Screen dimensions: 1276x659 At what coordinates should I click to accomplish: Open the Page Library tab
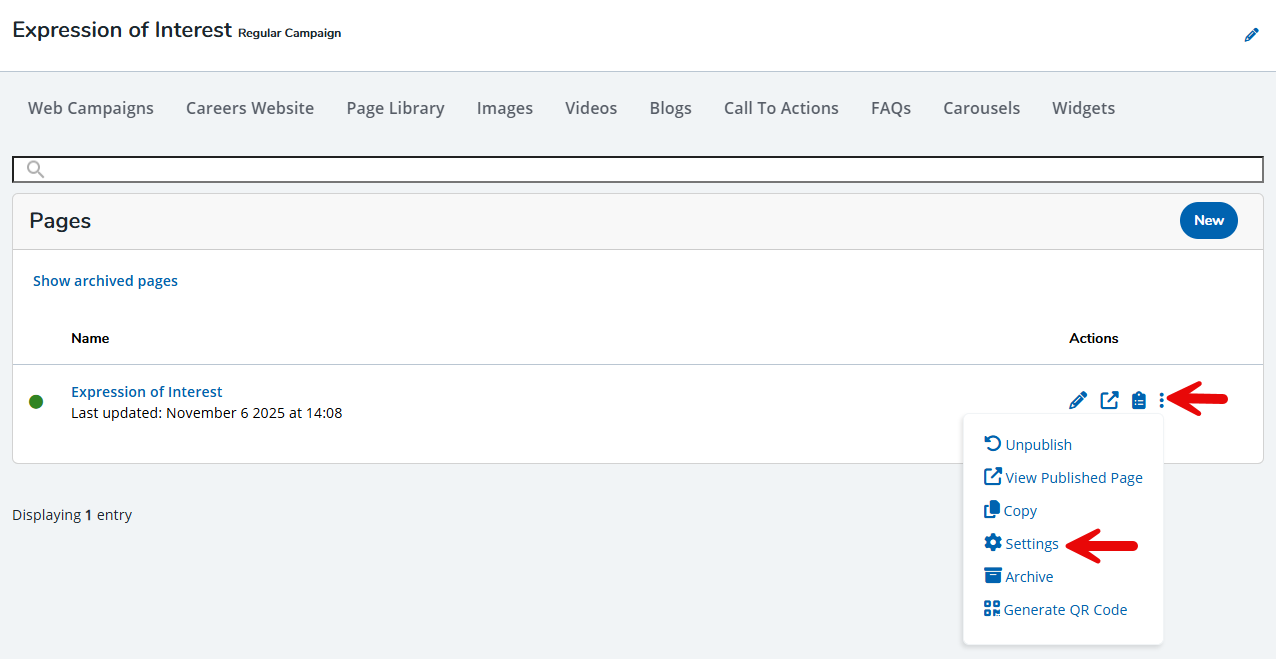point(395,108)
